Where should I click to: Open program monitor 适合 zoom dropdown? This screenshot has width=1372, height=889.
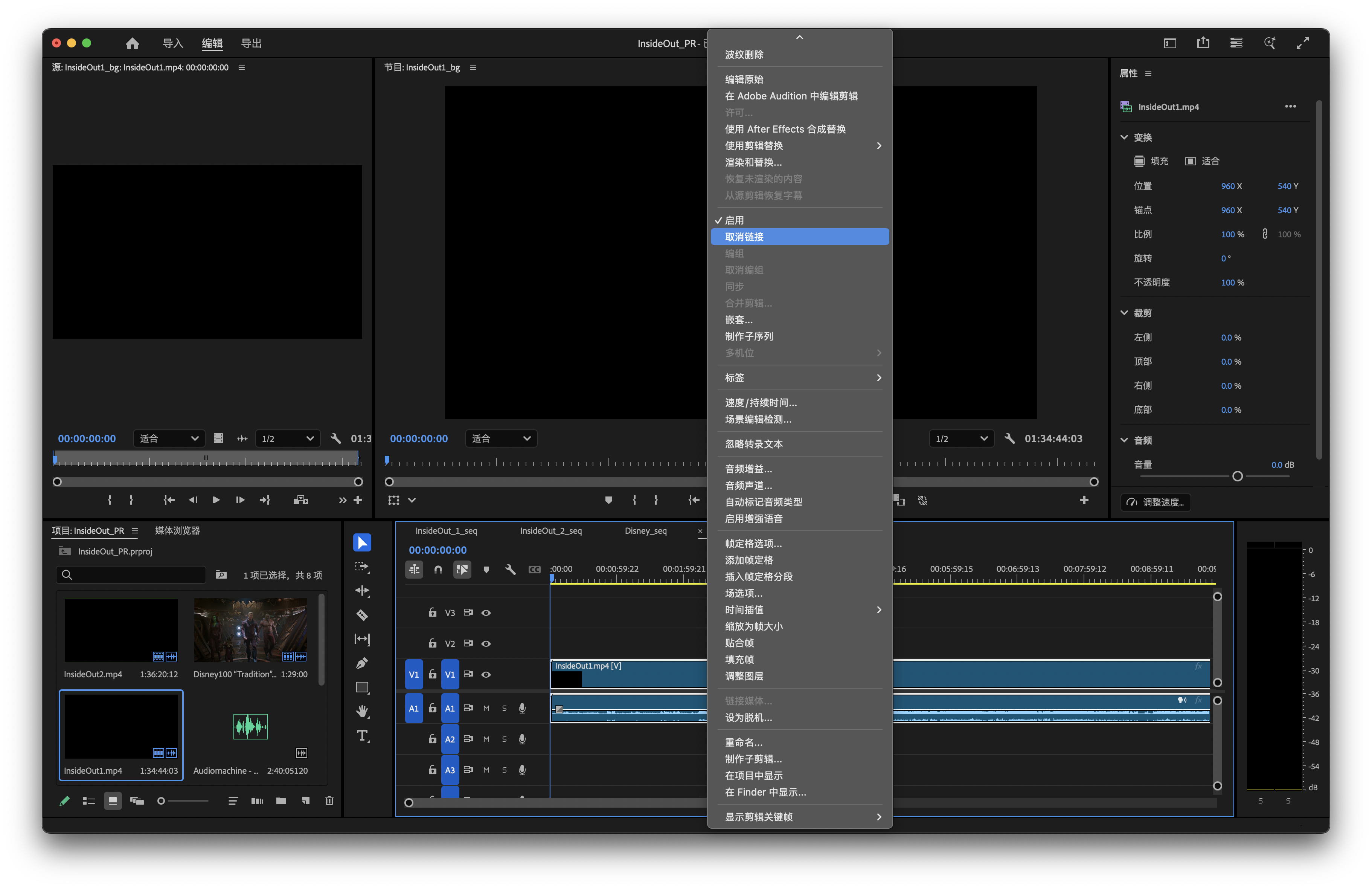click(x=501, y=438)
